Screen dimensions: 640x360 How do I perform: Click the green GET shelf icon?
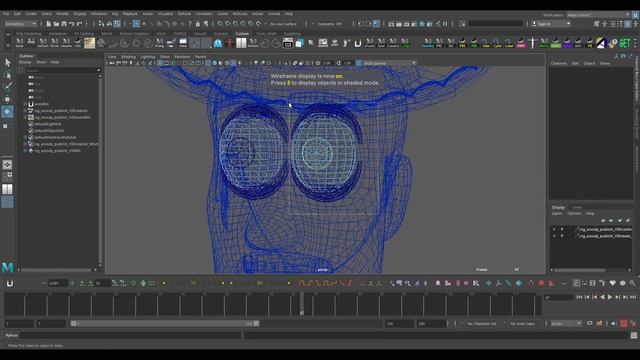click(625, 43)
